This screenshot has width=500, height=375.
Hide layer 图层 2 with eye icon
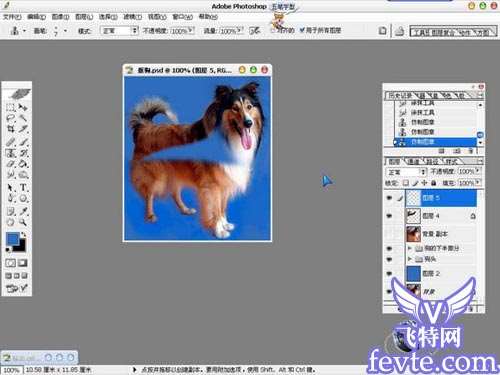pyautogui.click(x=389, y=274)
